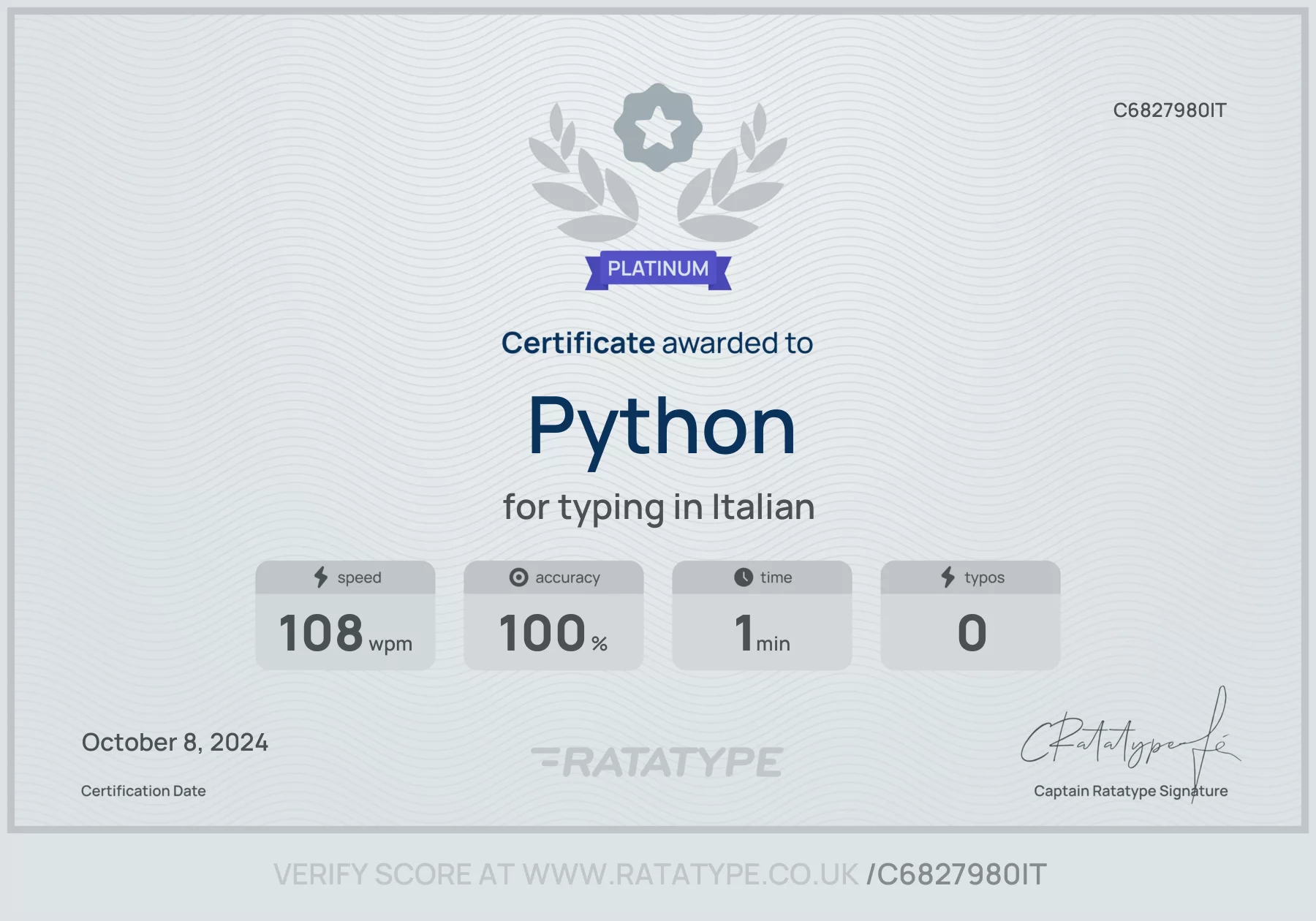This screenshot has height=921, width=1316.
Task: Click the star medal badge icon
Action: coord(657,127)
